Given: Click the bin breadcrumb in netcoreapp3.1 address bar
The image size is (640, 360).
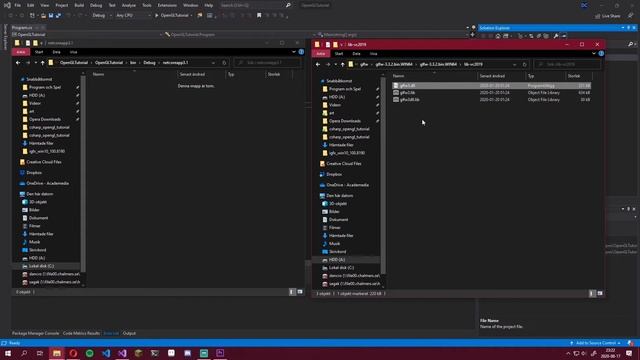Looking at the screenshot, I should coord(133,63).
